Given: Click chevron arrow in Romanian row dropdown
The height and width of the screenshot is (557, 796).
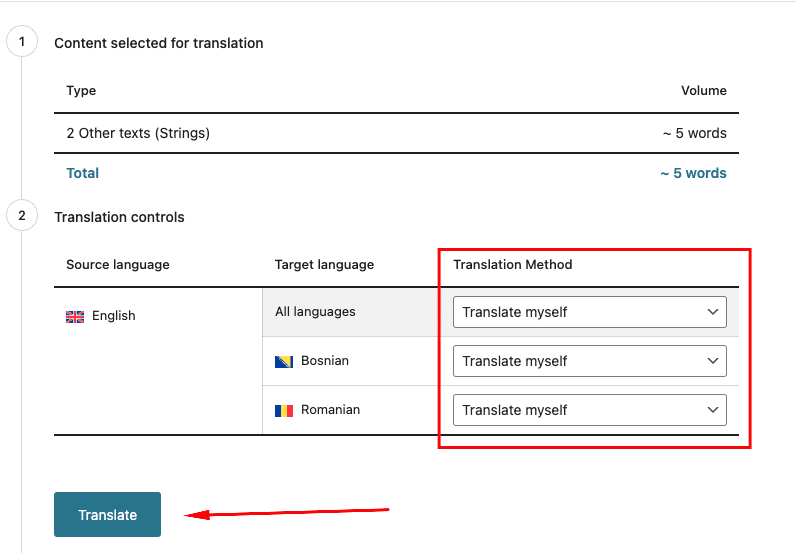Looking at the screenshot, I should (x=713, y=410).
